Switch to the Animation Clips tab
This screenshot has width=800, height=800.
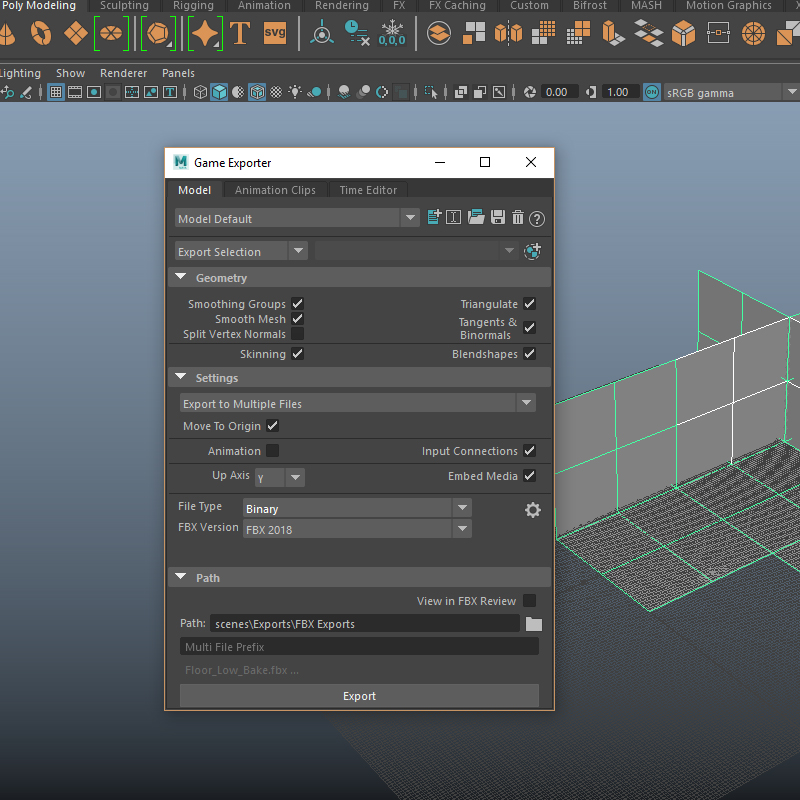point(275,189)
